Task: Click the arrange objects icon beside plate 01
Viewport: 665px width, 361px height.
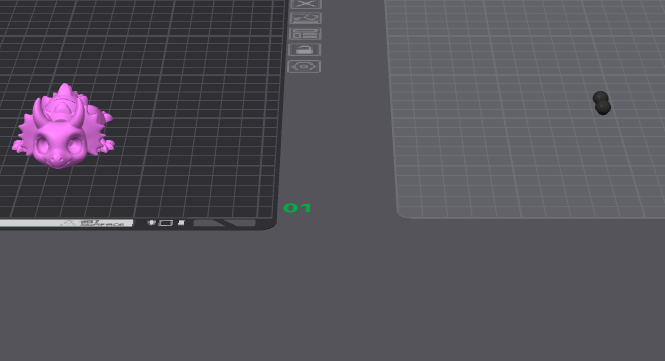Action: (x=305, y=34)
